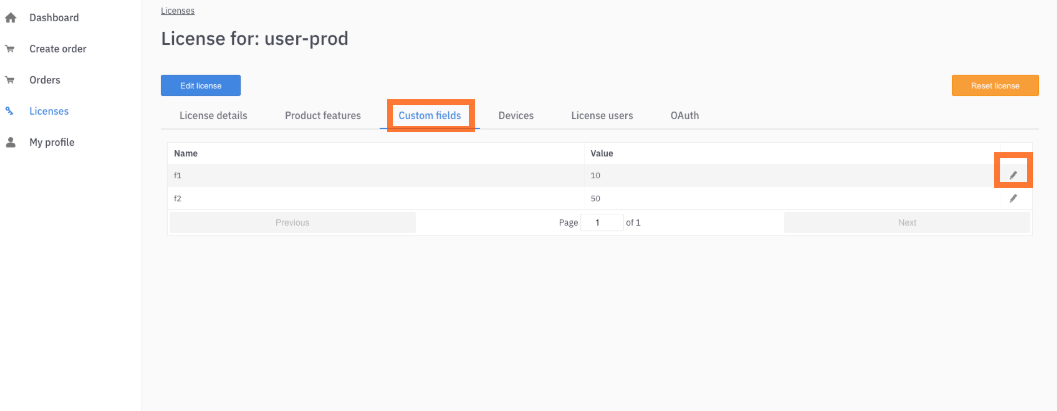Click the Licenses key icon in sidebar
The image size is (1057, 411).
(10, 111)
